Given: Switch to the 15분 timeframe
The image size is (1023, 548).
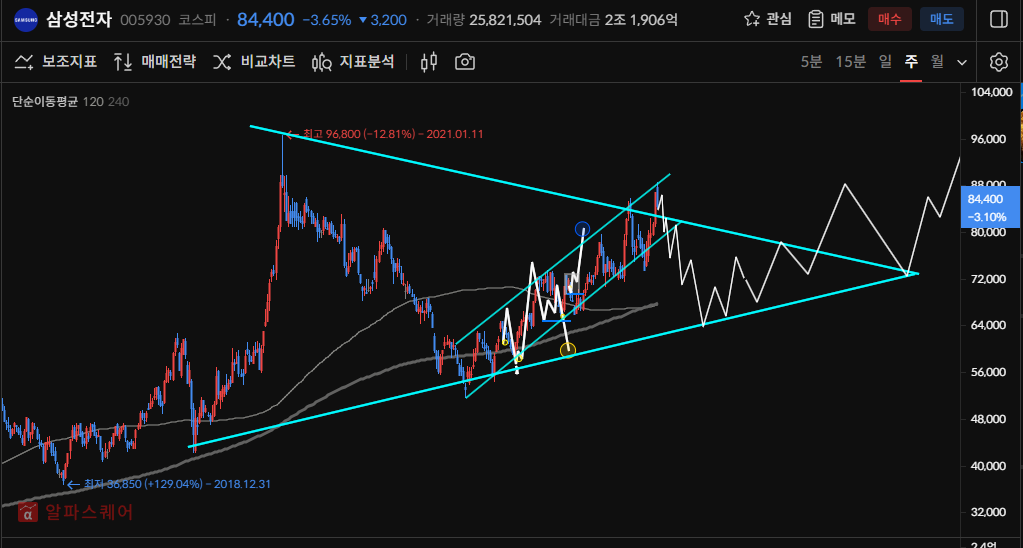Looking at the screenshot, I should tap(851, 62).
